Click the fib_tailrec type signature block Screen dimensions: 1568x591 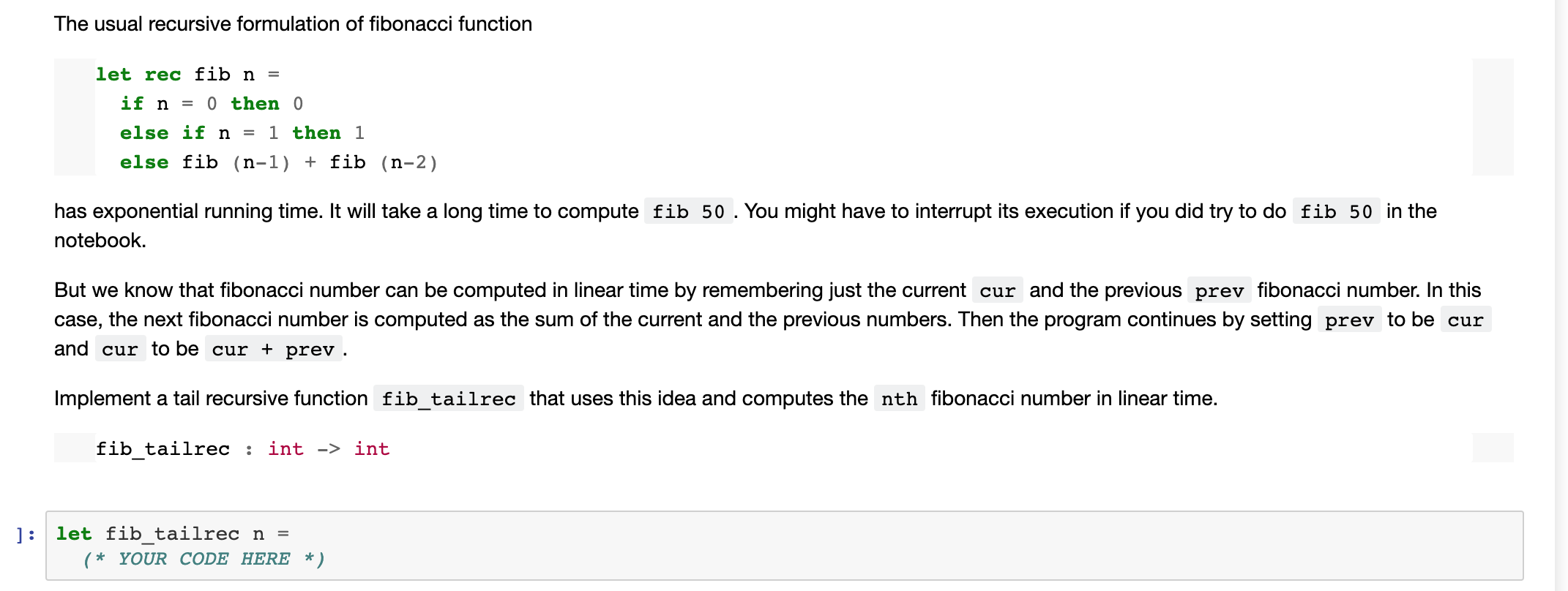(783, 448)
